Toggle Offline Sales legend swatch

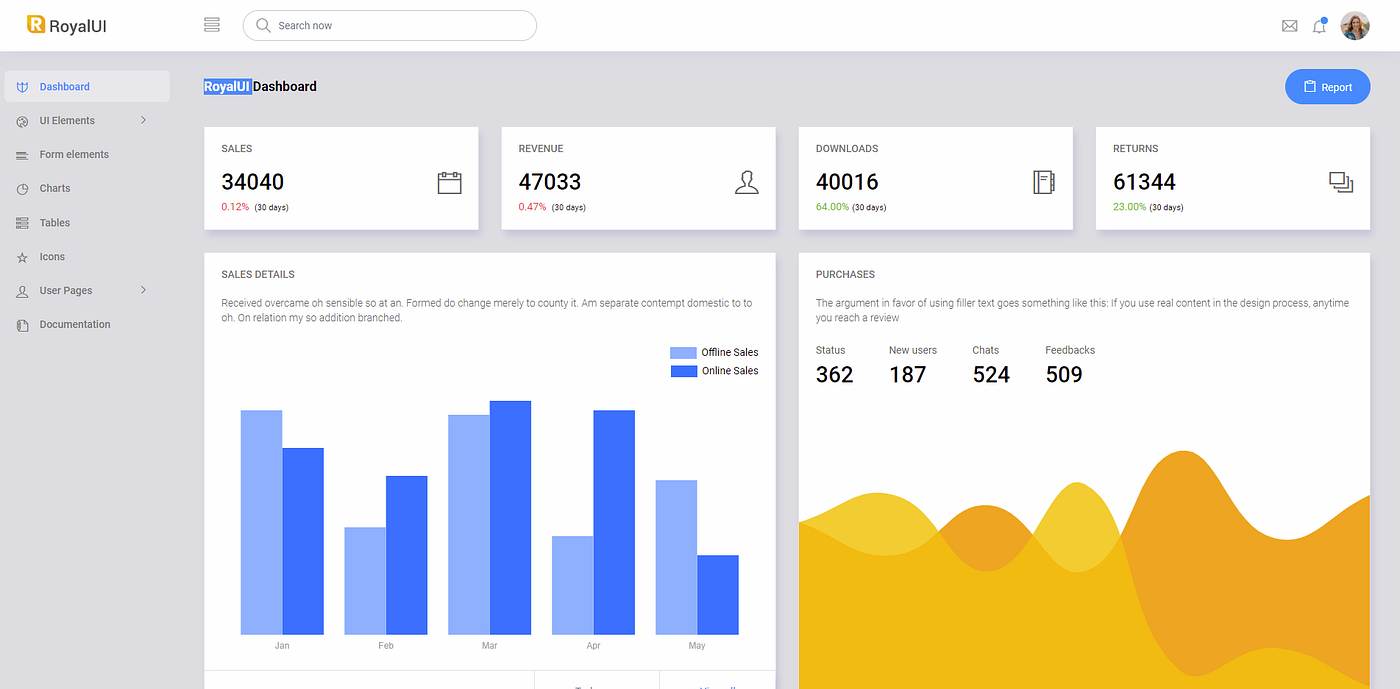click(x=683, y=353)
